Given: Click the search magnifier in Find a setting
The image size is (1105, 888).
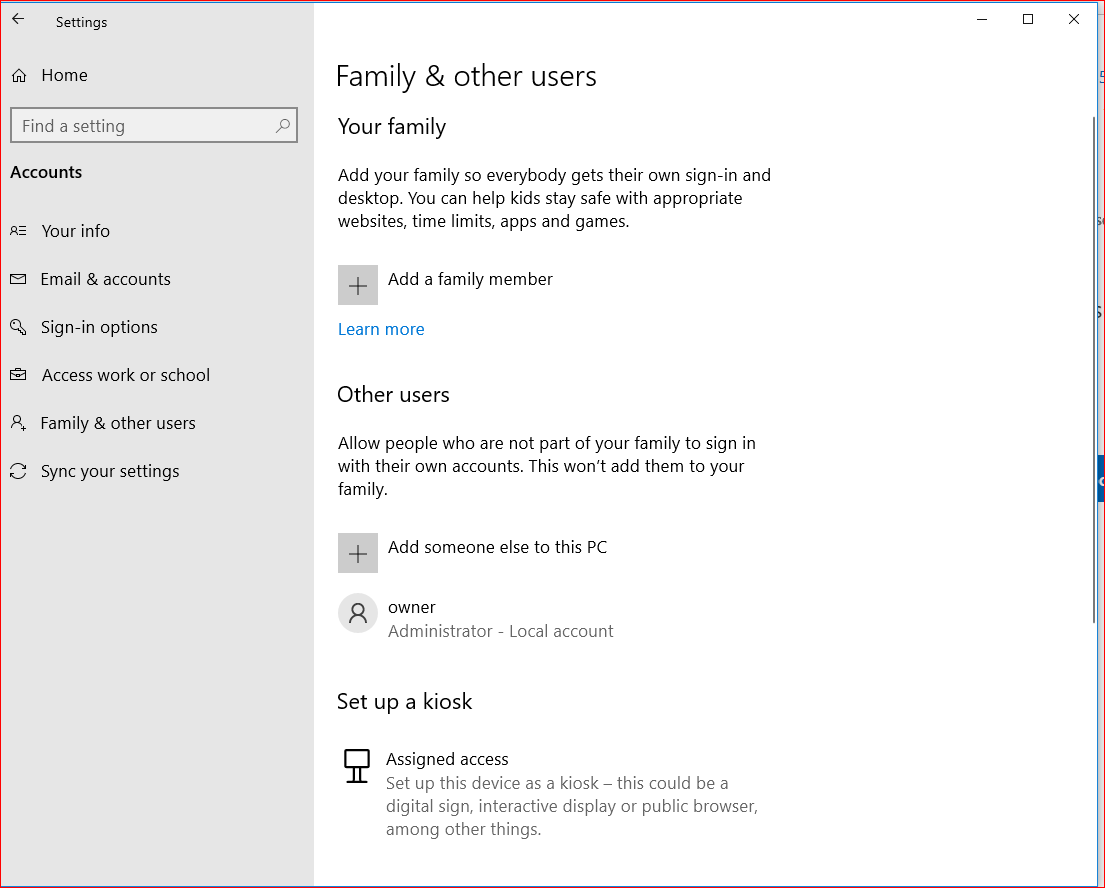Looking at the screenshot, I should coord(281,125).
